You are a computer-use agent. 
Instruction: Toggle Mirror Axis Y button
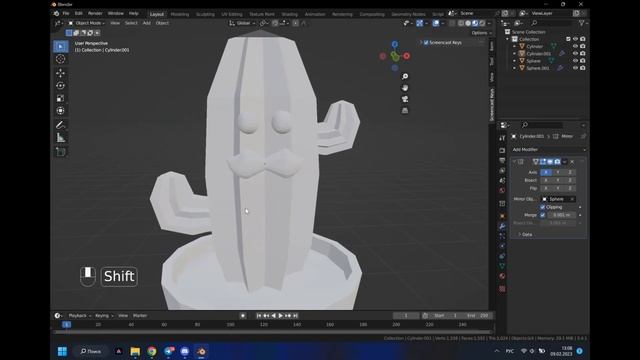click(558, 172)
